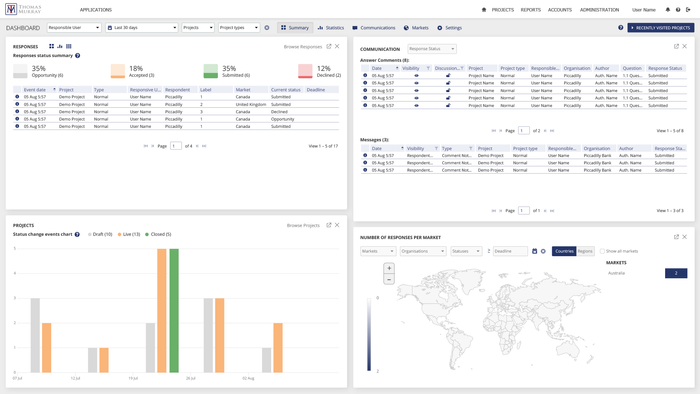Viewport: 700px width, 394px height.
Task: Pop out the Responses panel
Action: click(329, 46)
